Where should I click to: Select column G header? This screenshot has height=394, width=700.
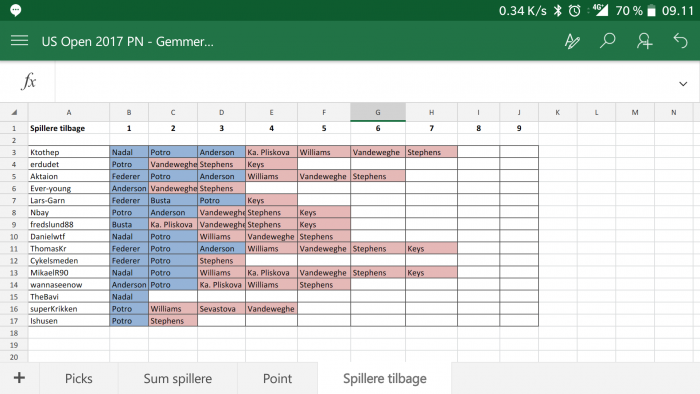[378, 112]
